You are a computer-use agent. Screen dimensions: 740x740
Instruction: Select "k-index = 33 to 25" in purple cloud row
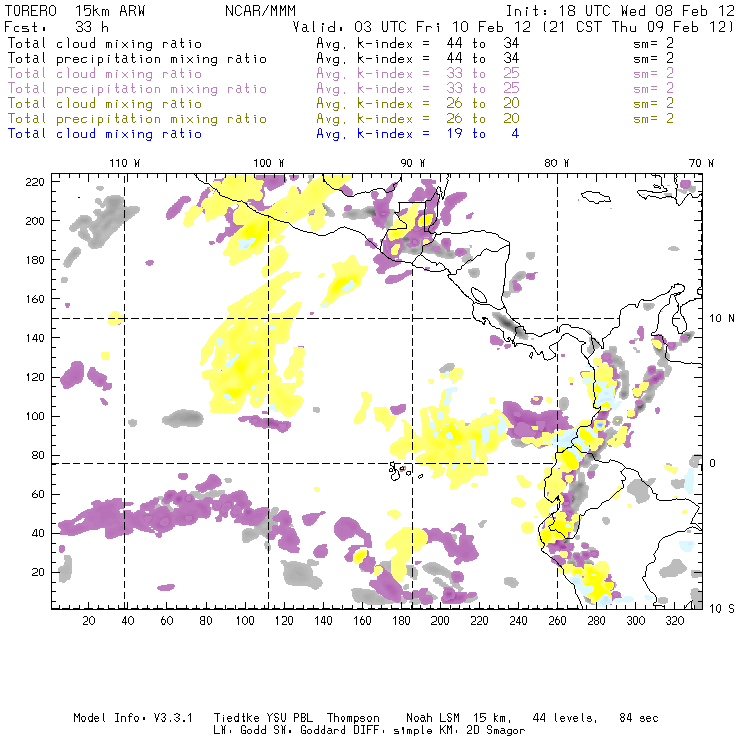pyautogui.click(x=438, y=74)
